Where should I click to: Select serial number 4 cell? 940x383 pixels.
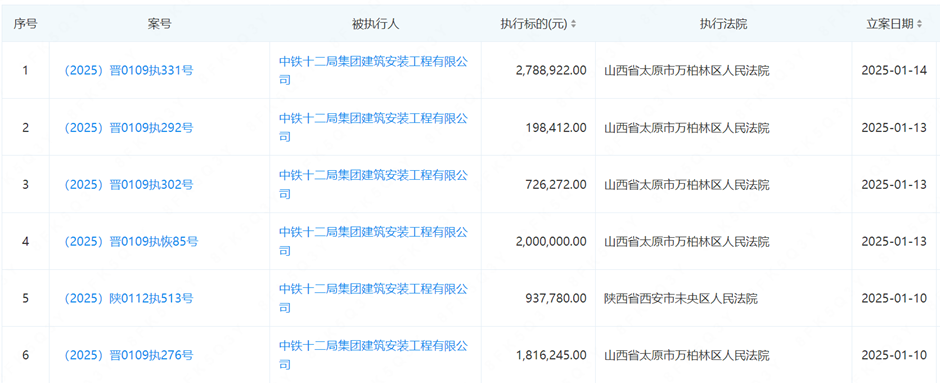25,242
